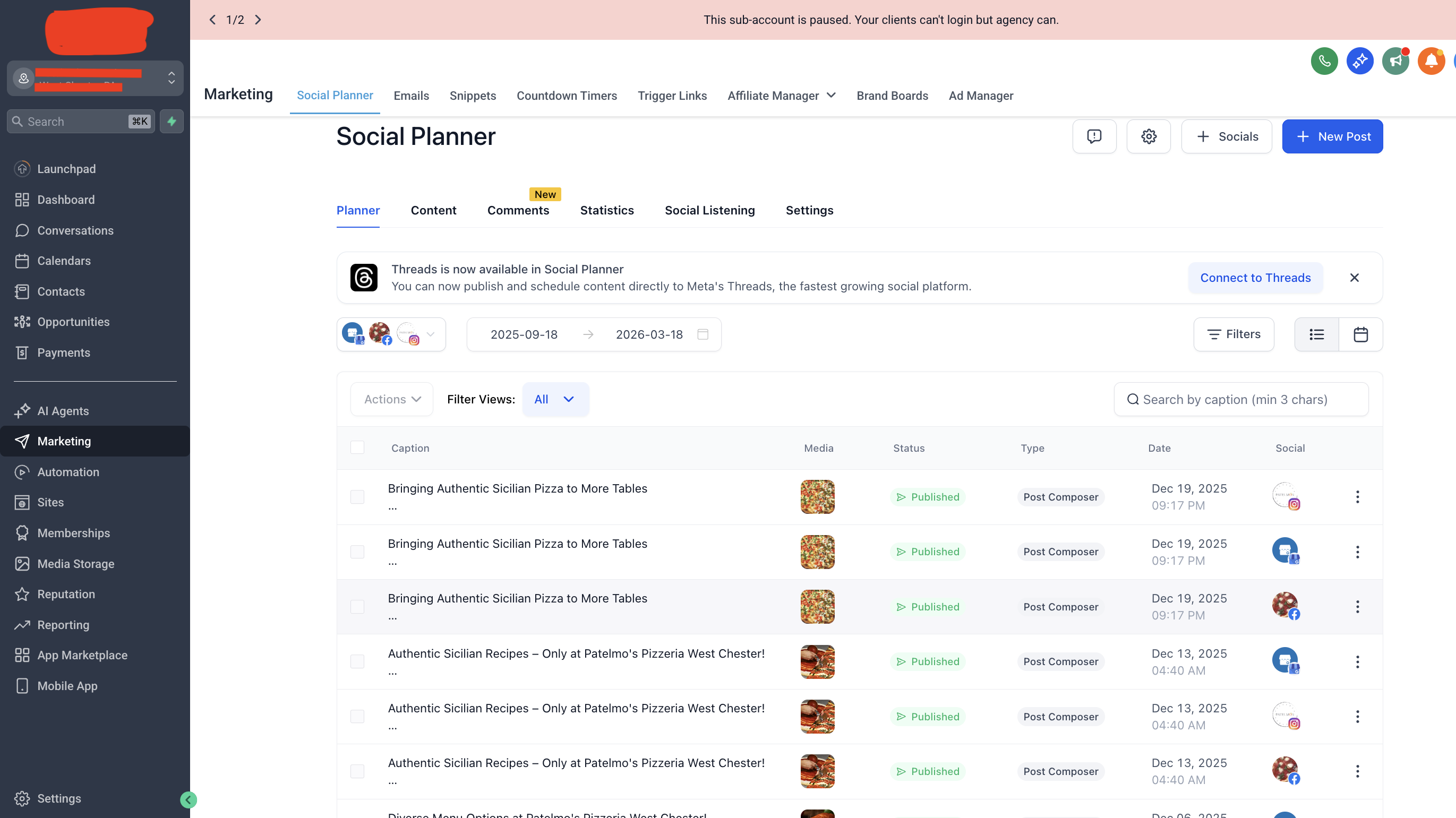Open three-dot menu for first post row
This screenshot has height=818, width=1456.
click(x=1357, y=496)
